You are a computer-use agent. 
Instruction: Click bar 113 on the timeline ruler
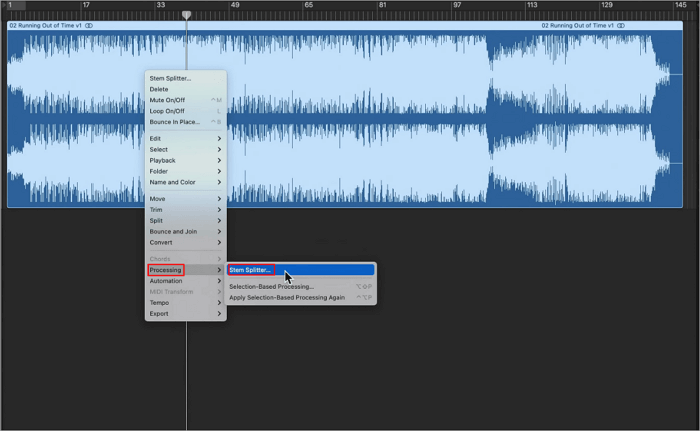coord(531,6)
